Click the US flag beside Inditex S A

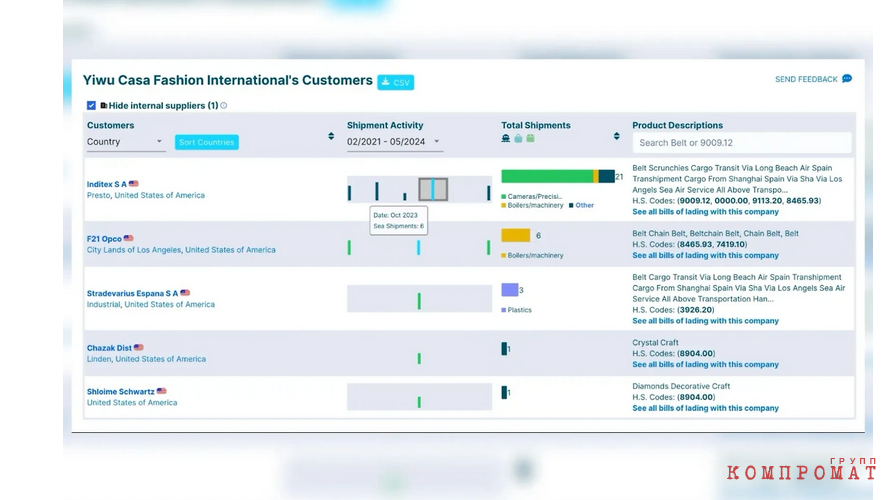(134, 184)
